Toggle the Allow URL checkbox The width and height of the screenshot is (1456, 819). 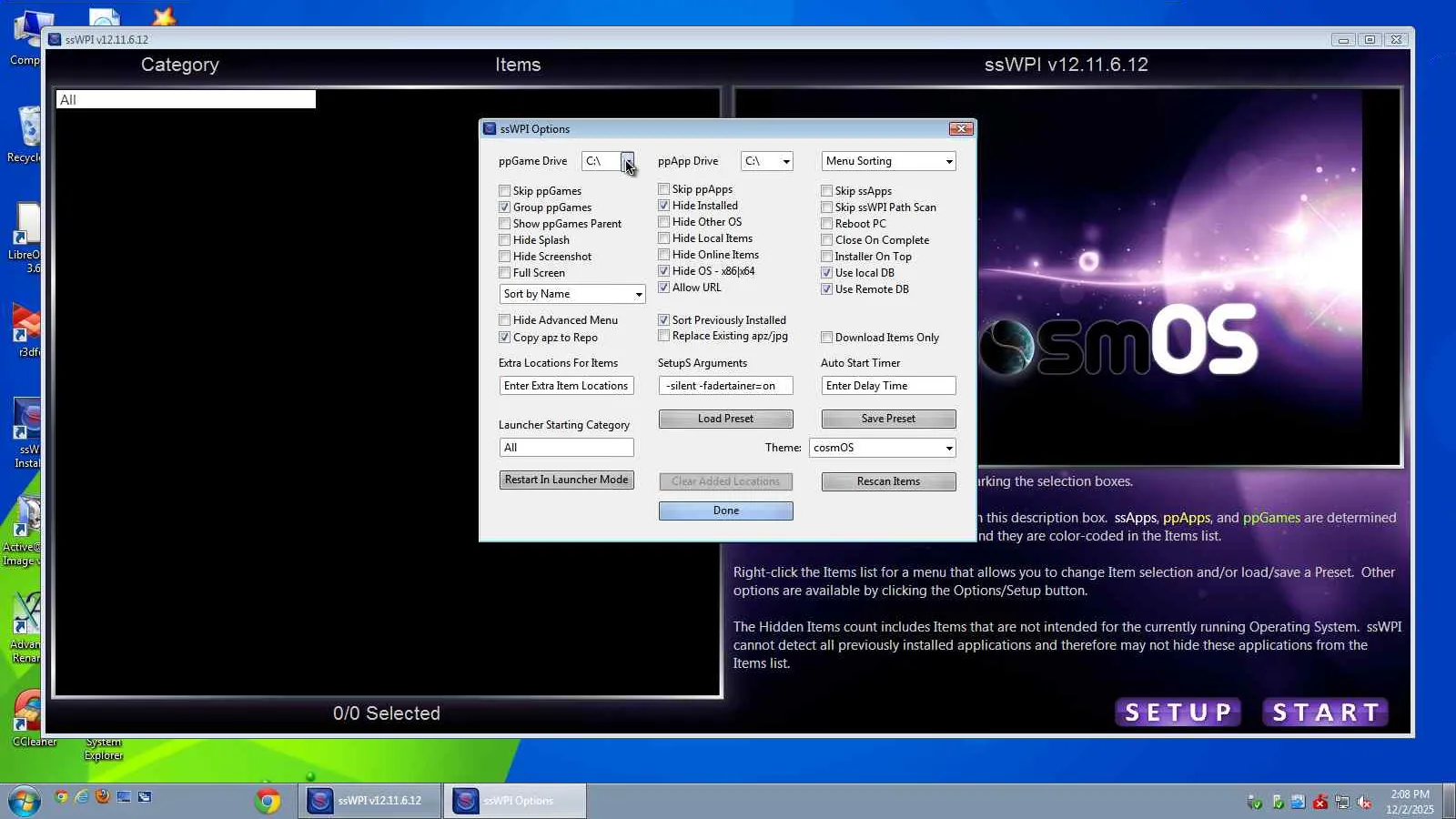663,288
